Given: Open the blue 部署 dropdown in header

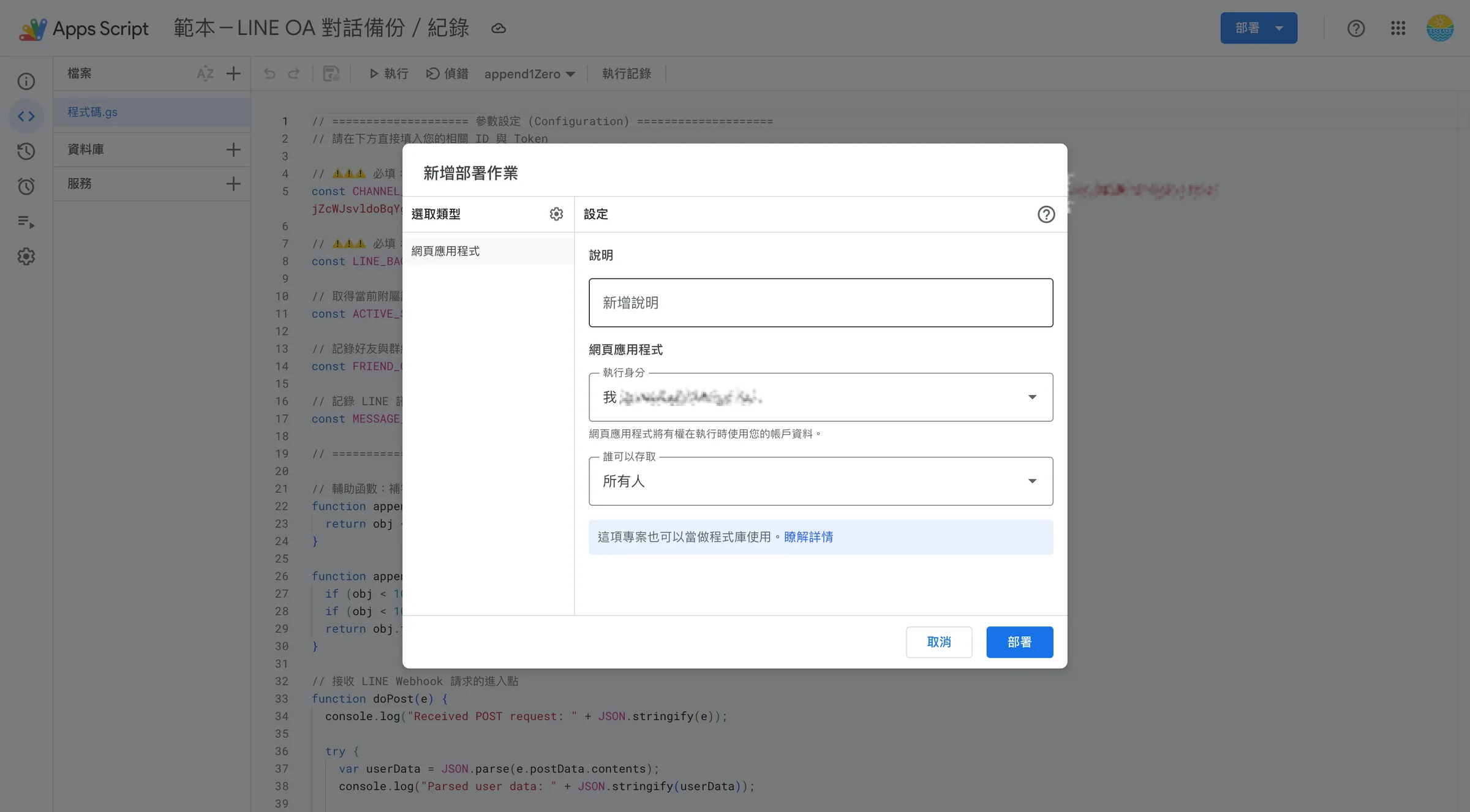Looking at the screenshot, I should (x=1259, y=28).
